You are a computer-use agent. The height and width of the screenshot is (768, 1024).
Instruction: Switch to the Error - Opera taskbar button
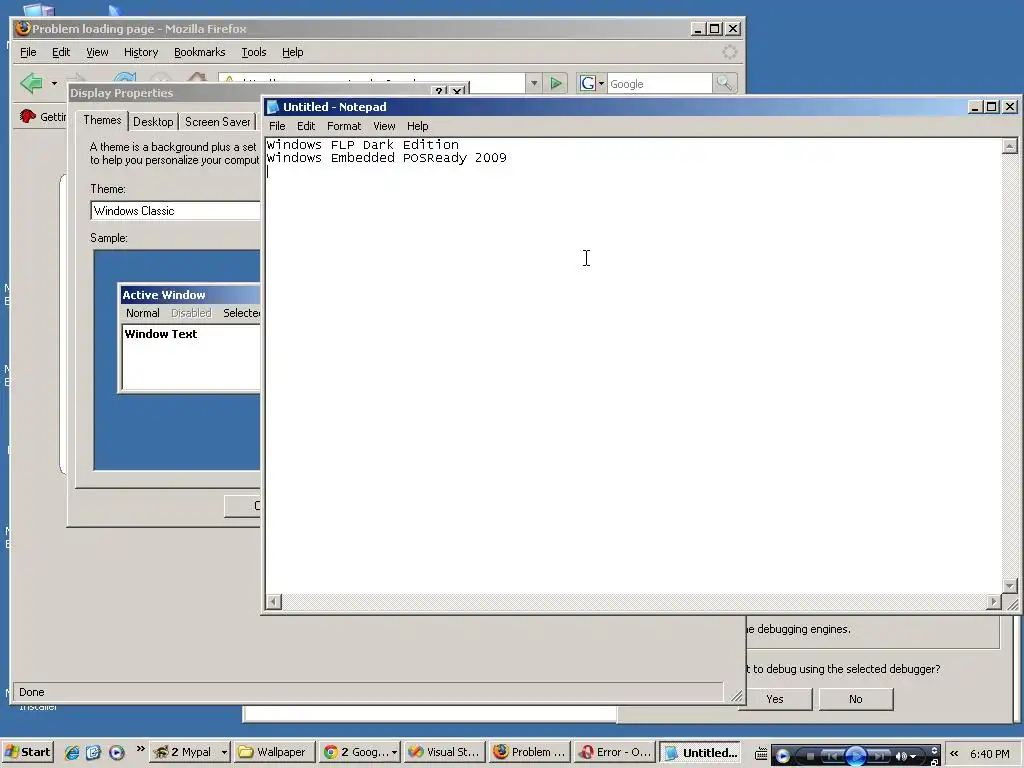[615, 752]
